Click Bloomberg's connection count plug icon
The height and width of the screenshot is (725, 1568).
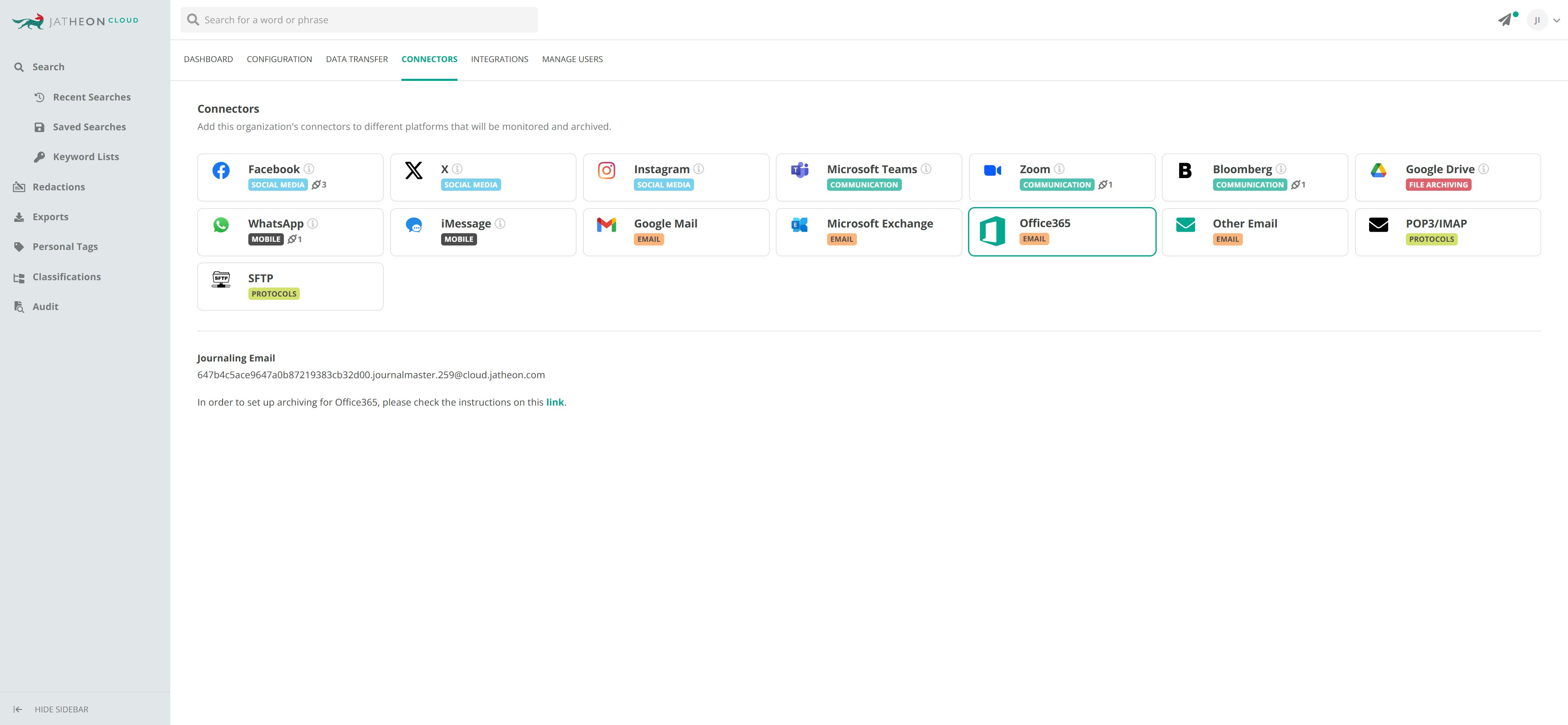[1295, 185]
